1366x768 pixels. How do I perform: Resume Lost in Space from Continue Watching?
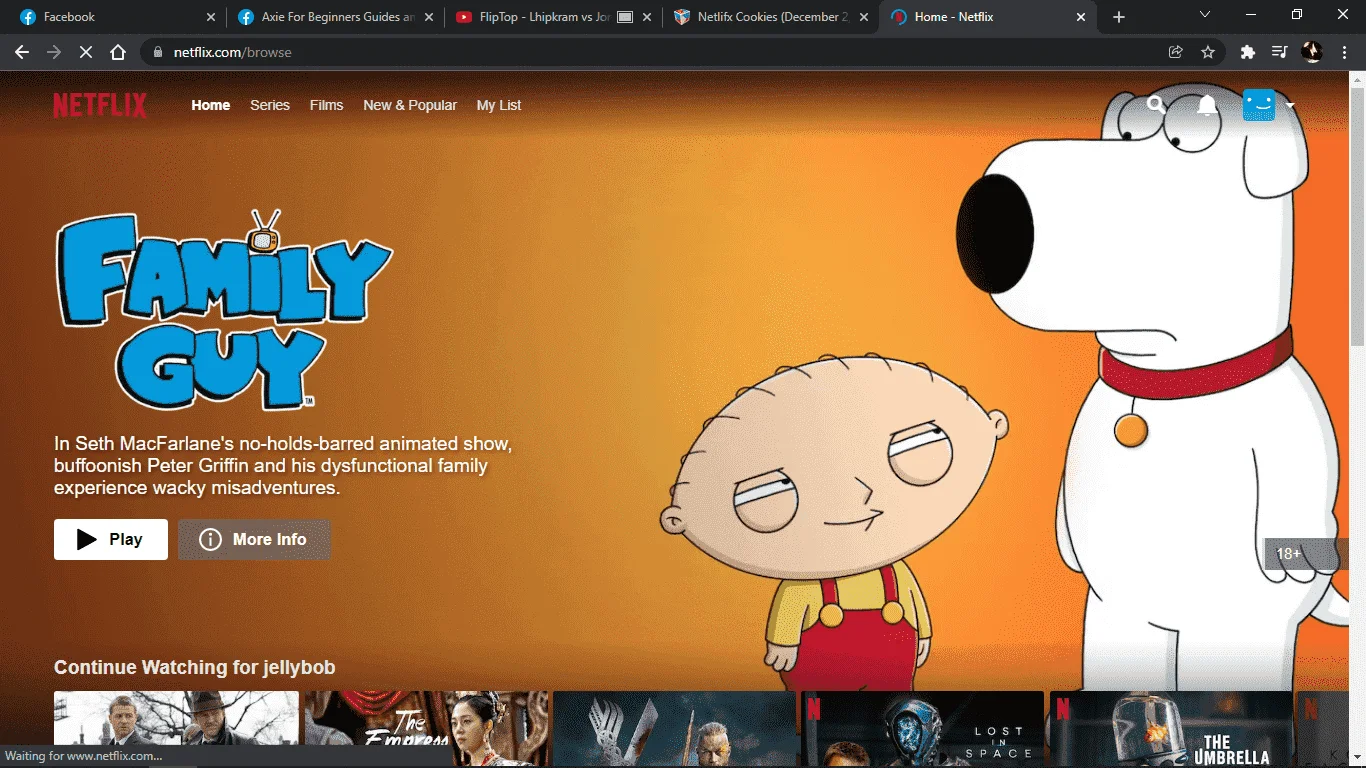pyautogui.click(x=922, y=729)
